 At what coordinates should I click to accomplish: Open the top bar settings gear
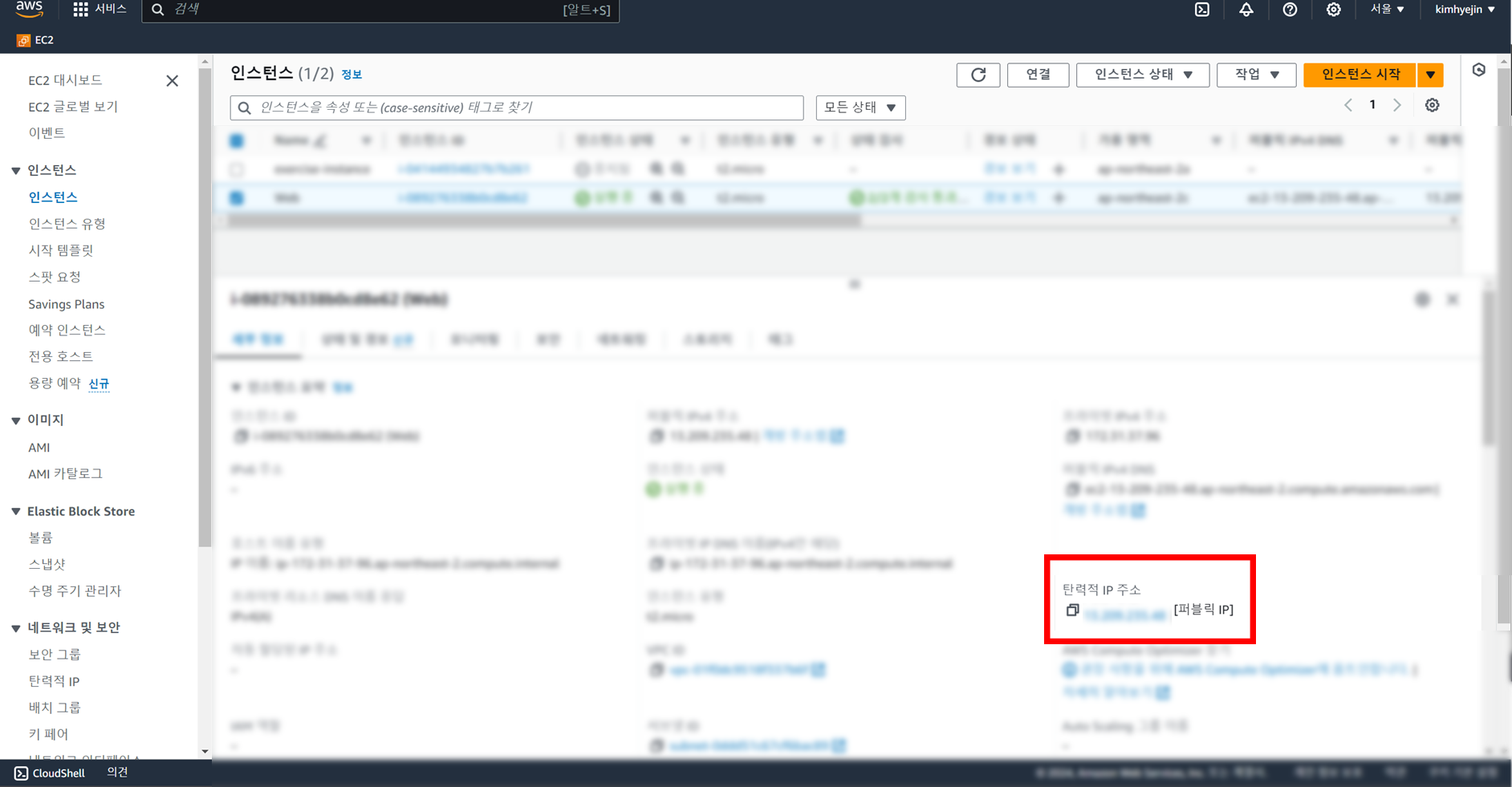click(1333, 10)
